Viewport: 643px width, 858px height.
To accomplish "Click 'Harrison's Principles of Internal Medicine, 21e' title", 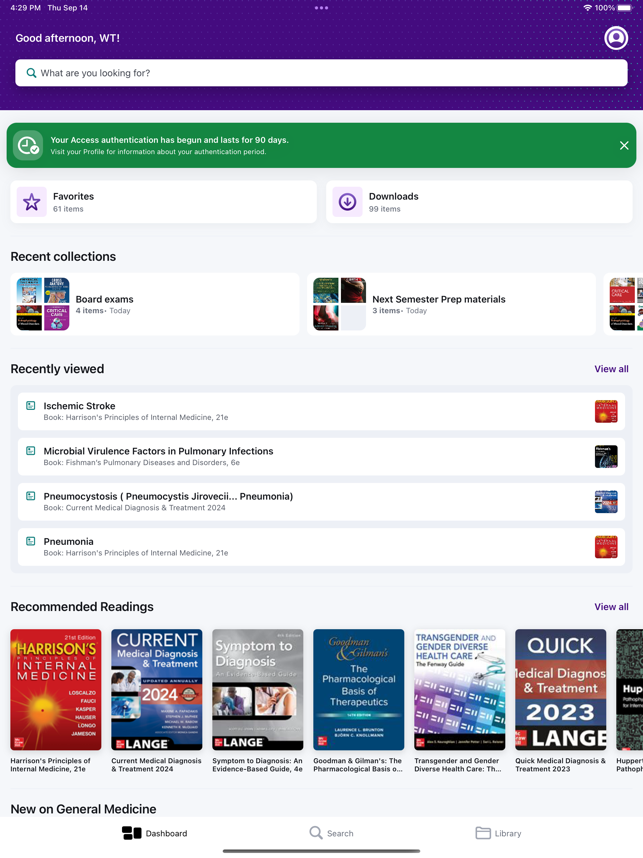I will (50, 764).
